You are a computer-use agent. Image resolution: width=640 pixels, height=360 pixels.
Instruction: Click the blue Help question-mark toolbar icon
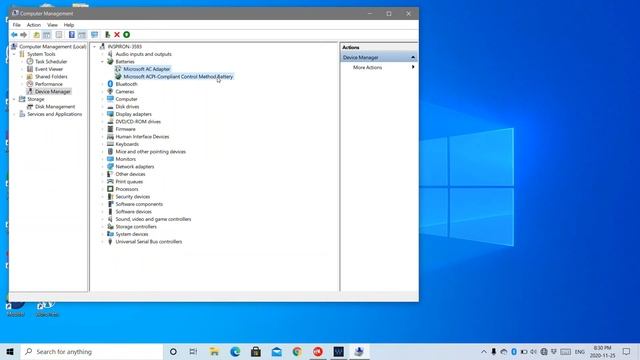point(72,35)
